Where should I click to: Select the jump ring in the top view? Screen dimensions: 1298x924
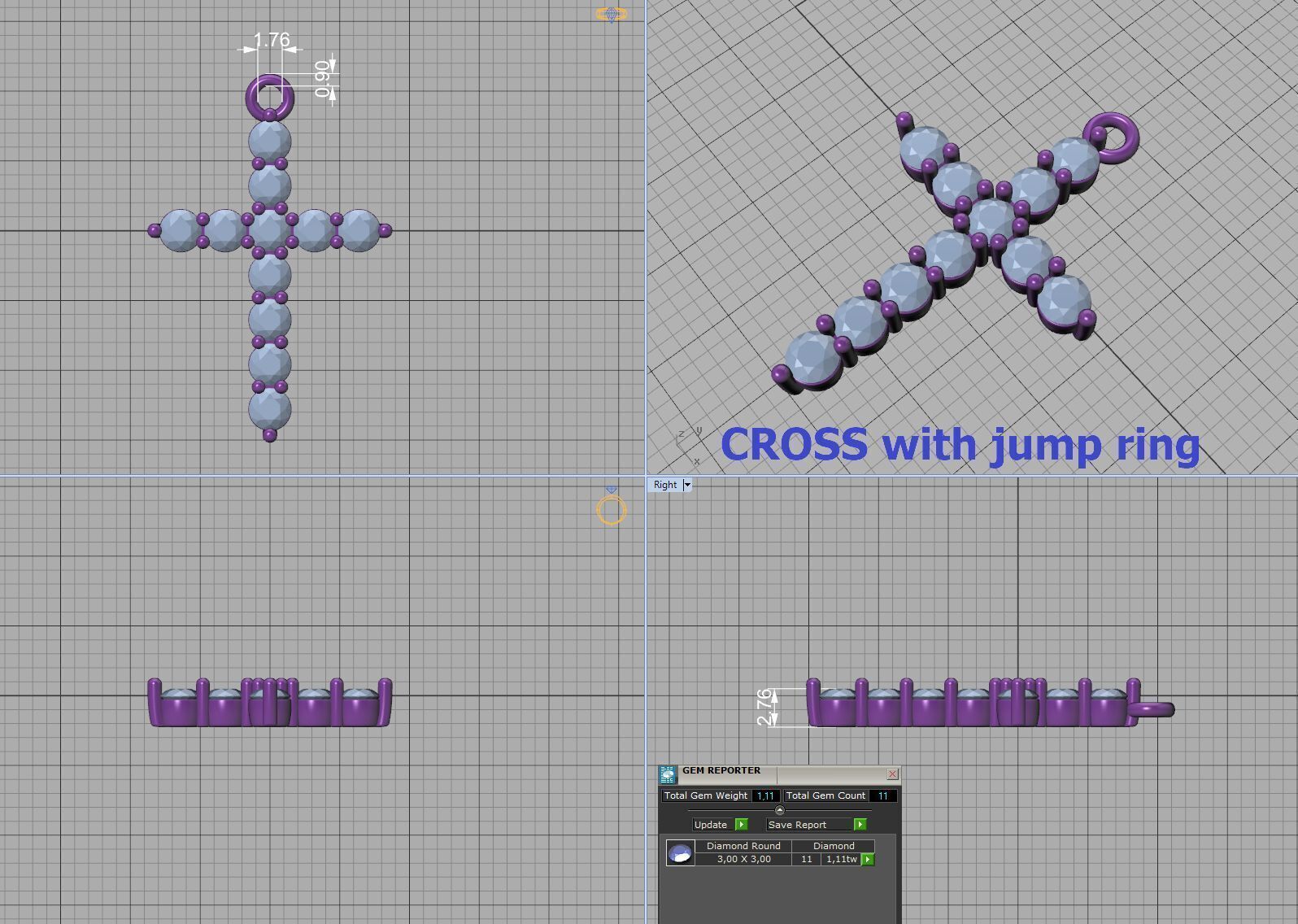coord(253,99)
